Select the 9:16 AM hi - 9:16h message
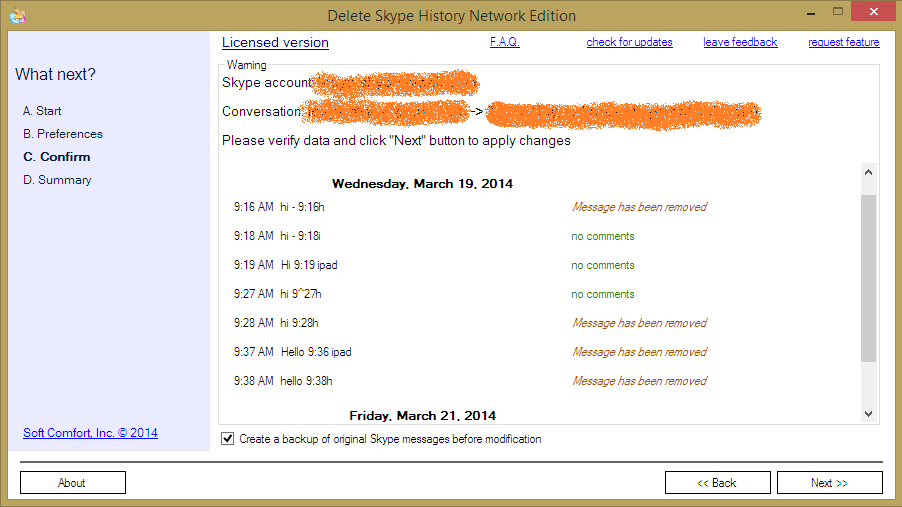This screenshot has height=507, width=902. (x=279, y=207)
